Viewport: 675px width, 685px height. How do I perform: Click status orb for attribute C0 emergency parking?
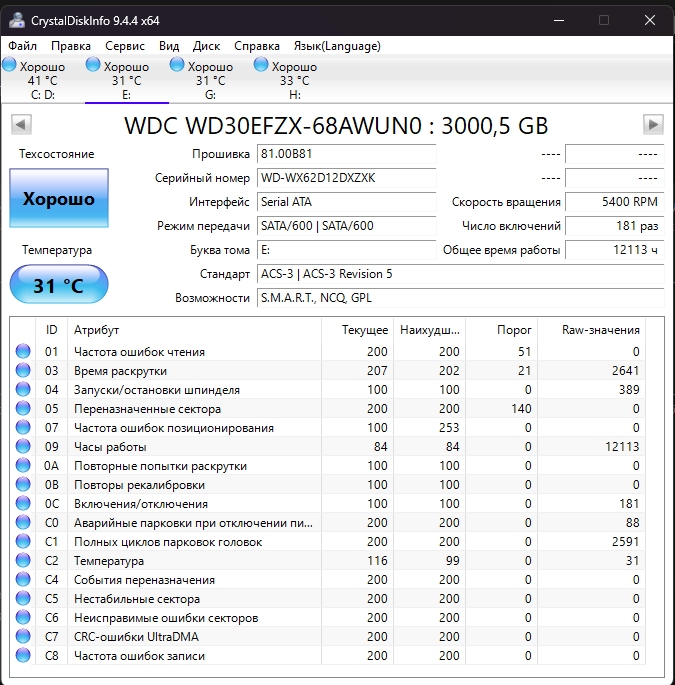point(23,522)
